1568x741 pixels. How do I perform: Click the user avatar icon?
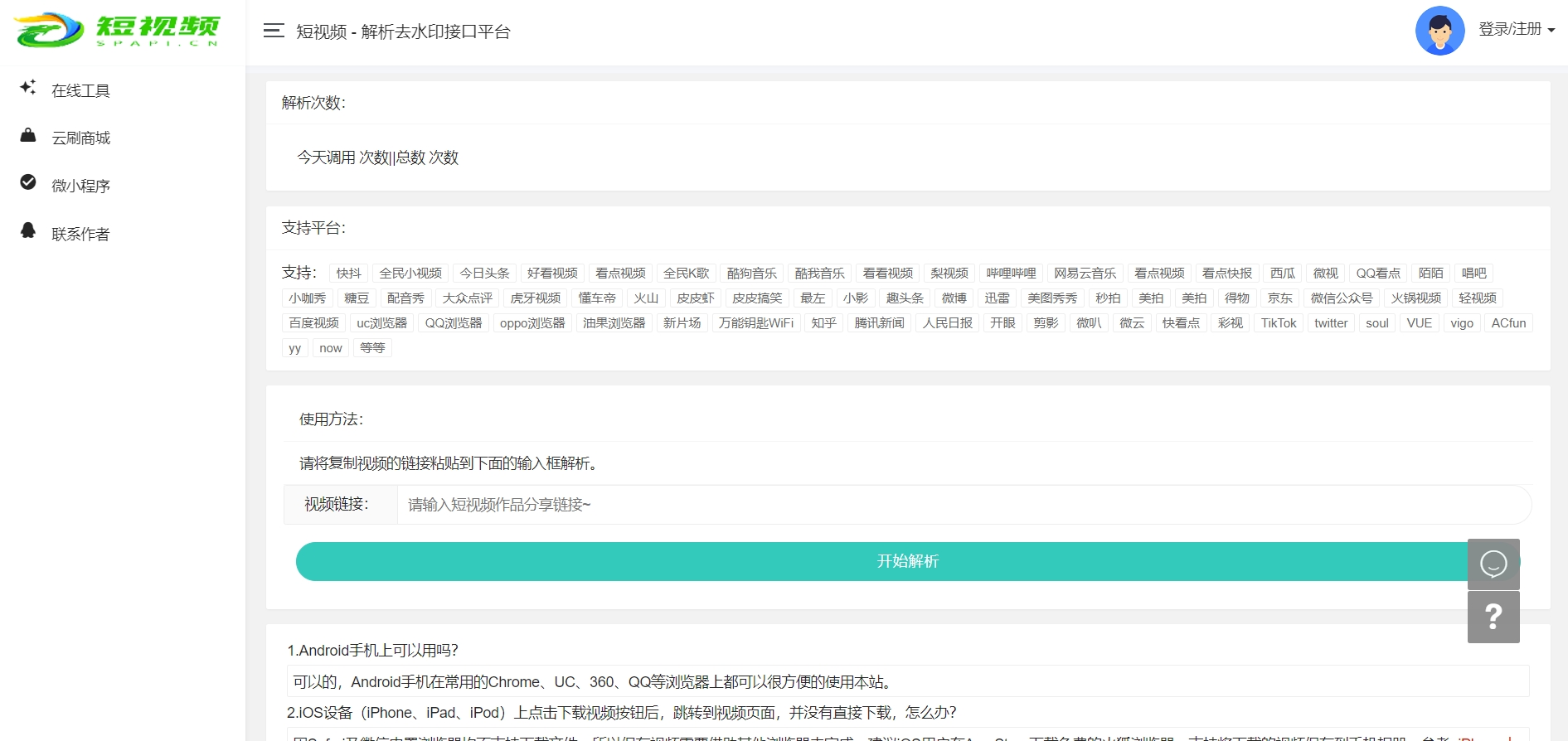tap(1439, 31)
